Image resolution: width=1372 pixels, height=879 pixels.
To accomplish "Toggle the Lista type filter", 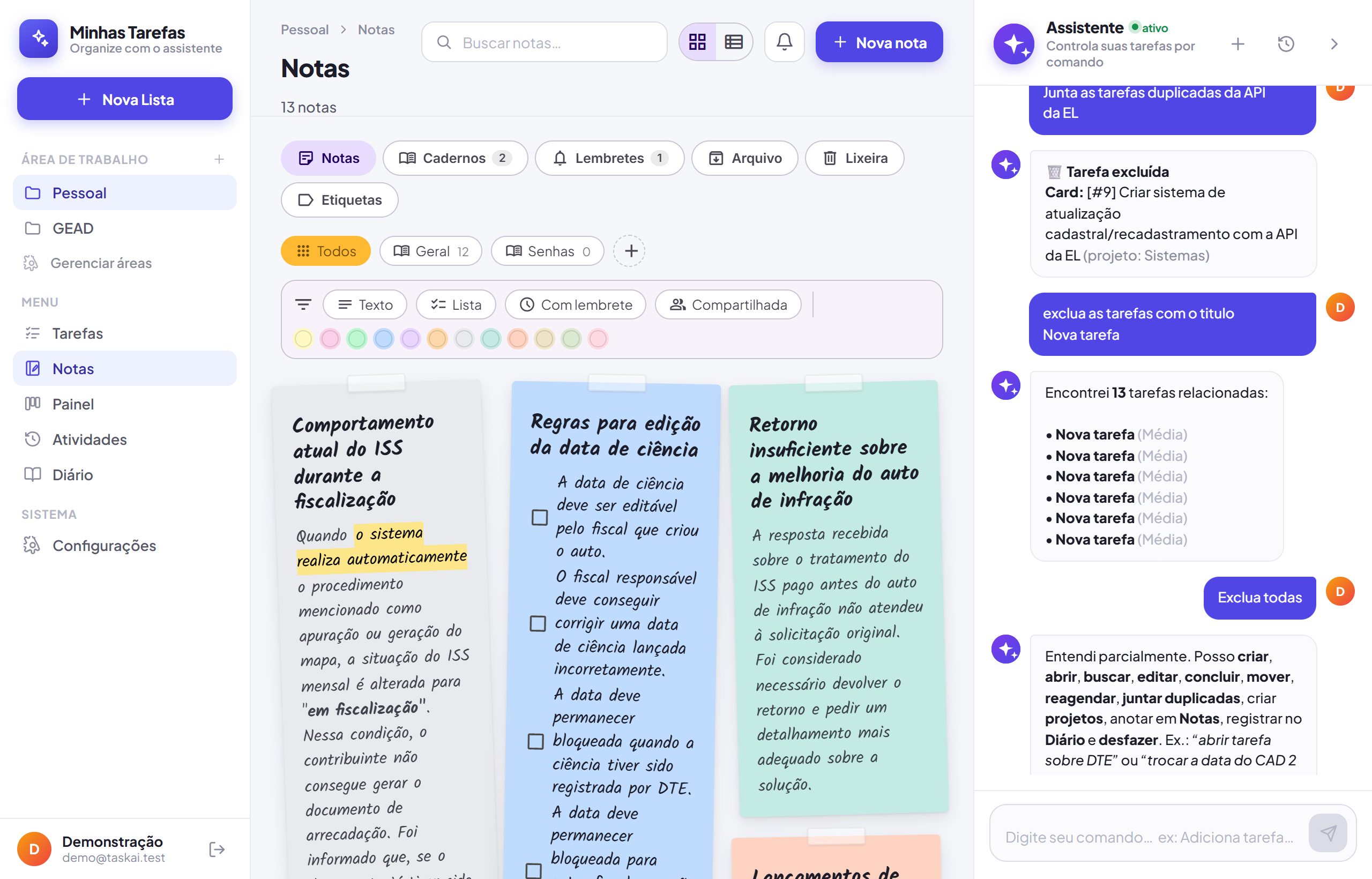I will 456,305.
